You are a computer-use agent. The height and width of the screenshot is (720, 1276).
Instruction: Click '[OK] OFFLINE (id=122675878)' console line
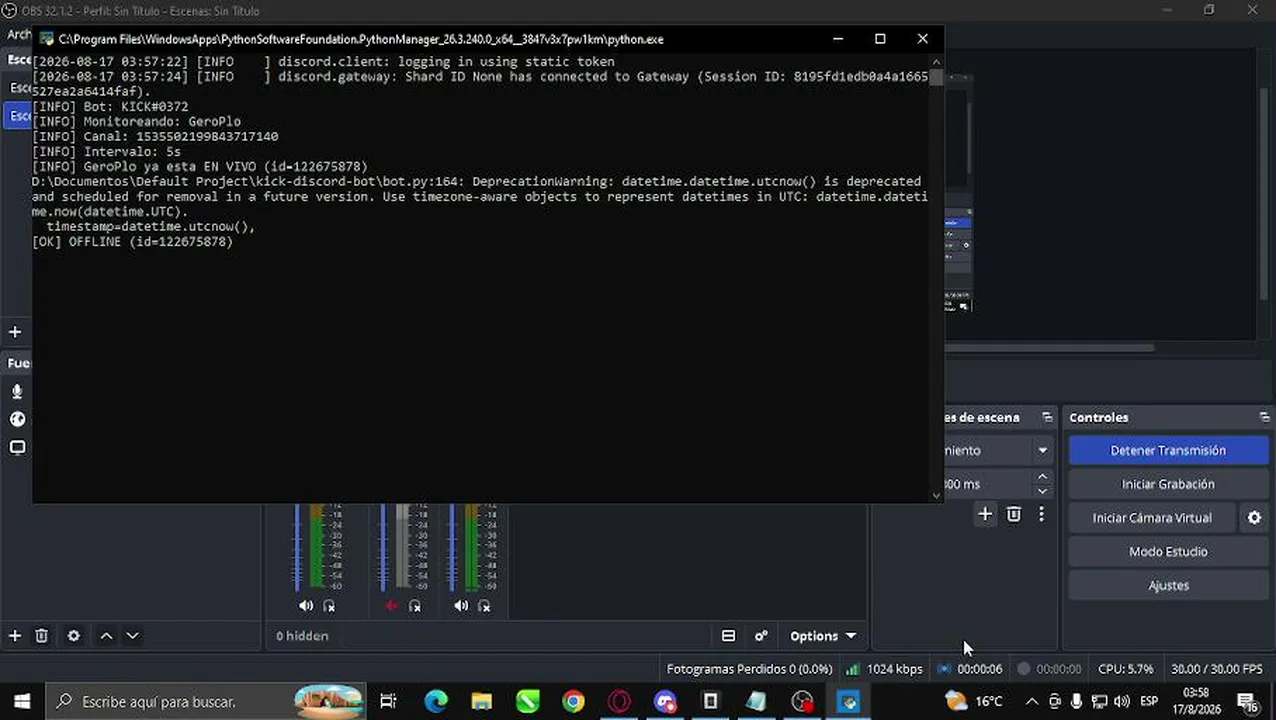(x=132, y=242)
